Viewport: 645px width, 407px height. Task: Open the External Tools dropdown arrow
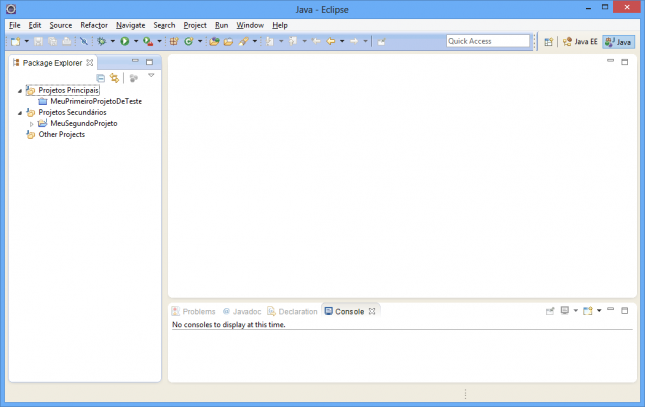point(160,41)
